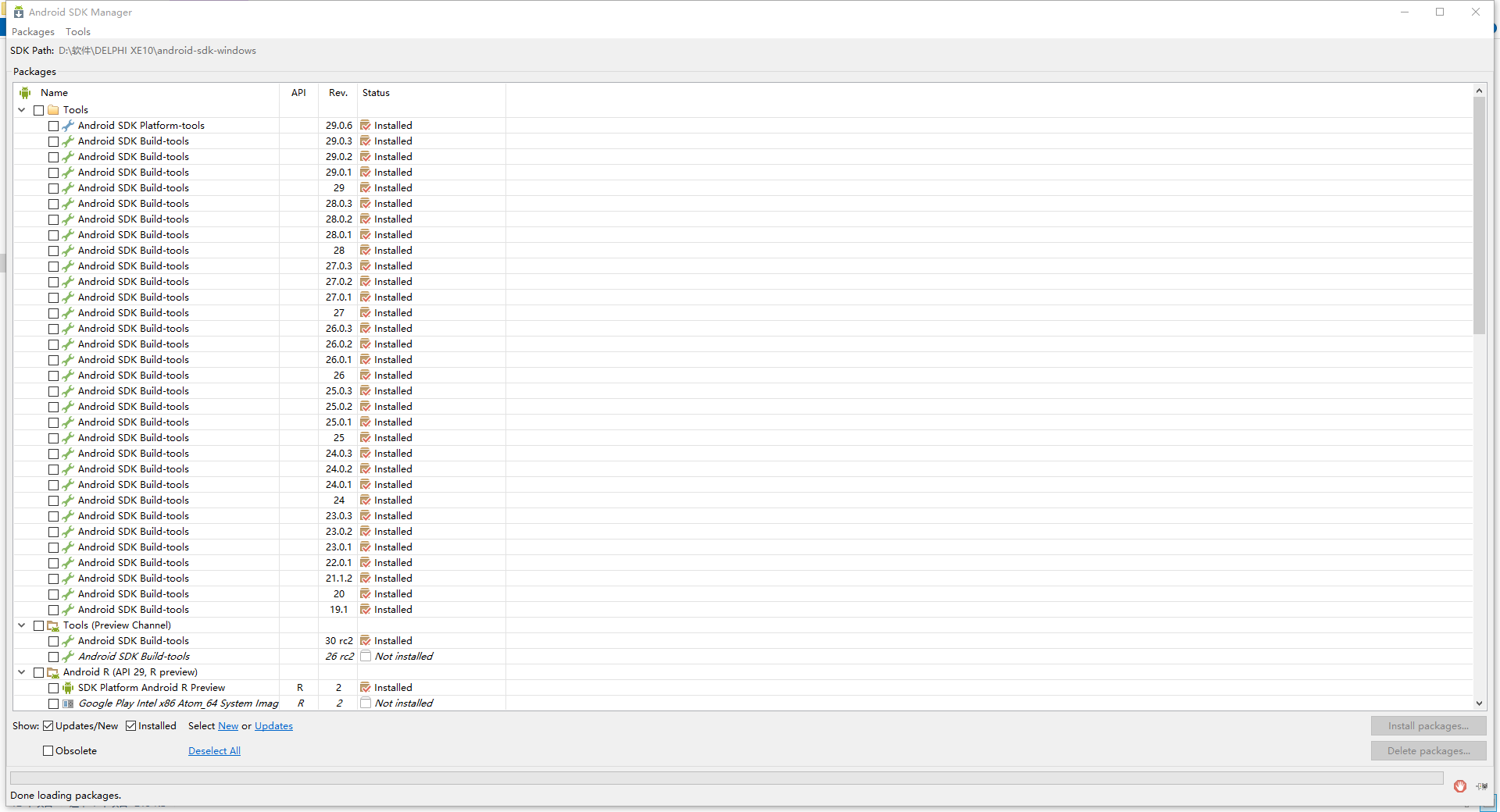Click the loading progress bar
The image size is (1500, 812).
727,778
